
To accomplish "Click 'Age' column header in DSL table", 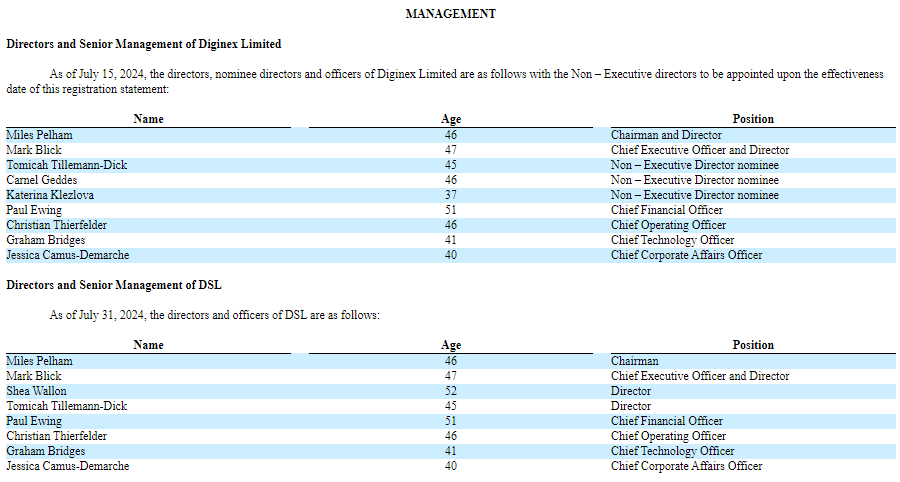I will (451, 345).
